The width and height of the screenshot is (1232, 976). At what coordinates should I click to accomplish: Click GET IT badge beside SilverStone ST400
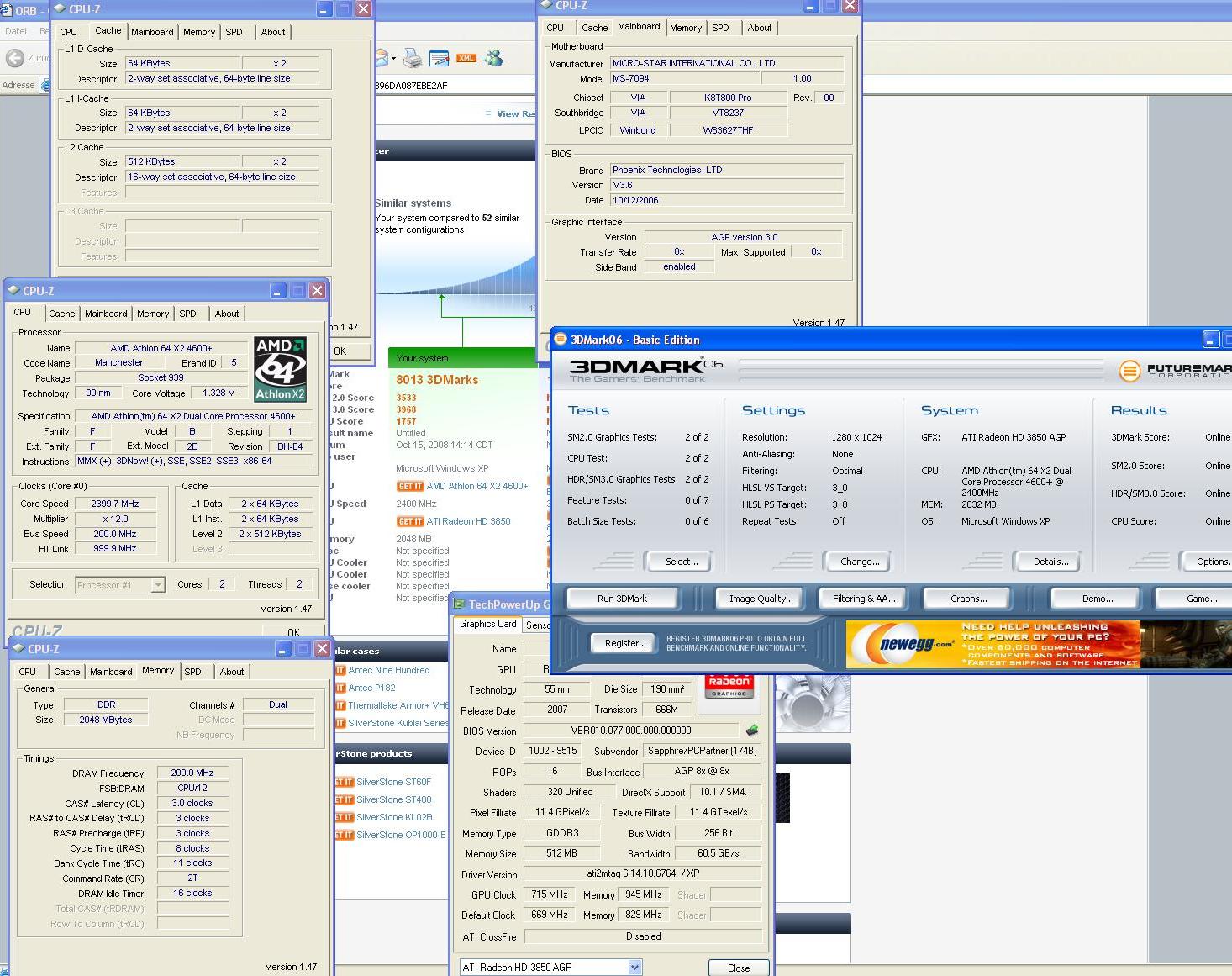[345, 799]
